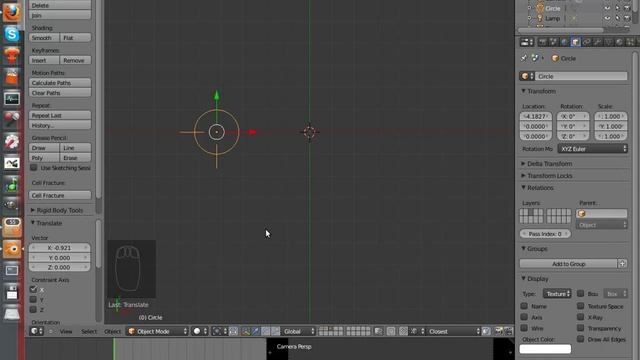Select the Render properties tab icon
This screenshot has width=640, height=360.
pyautogui.click(x=542, y=42)
